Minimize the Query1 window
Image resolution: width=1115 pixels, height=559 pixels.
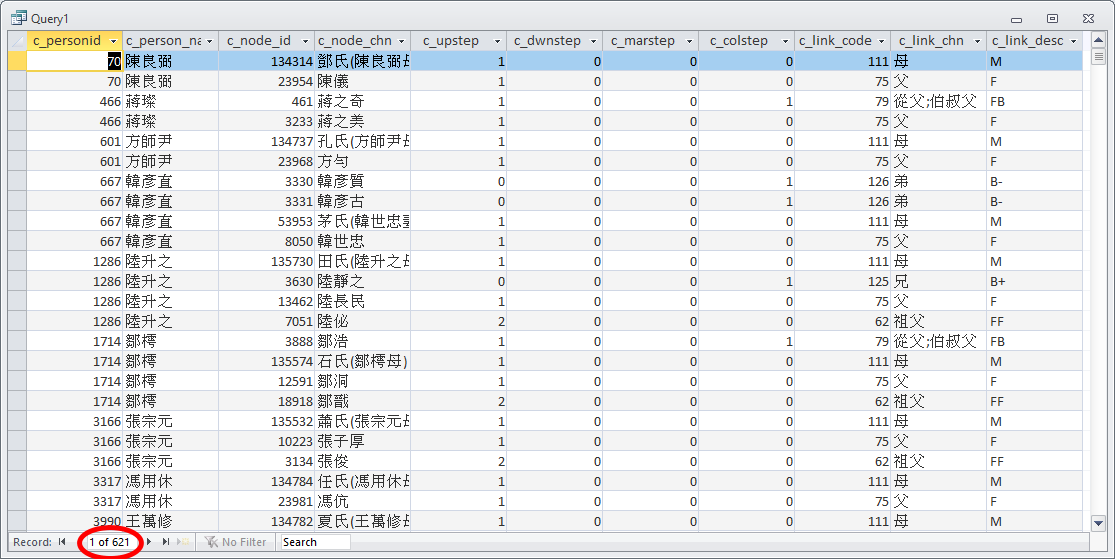pos(1018,18)
